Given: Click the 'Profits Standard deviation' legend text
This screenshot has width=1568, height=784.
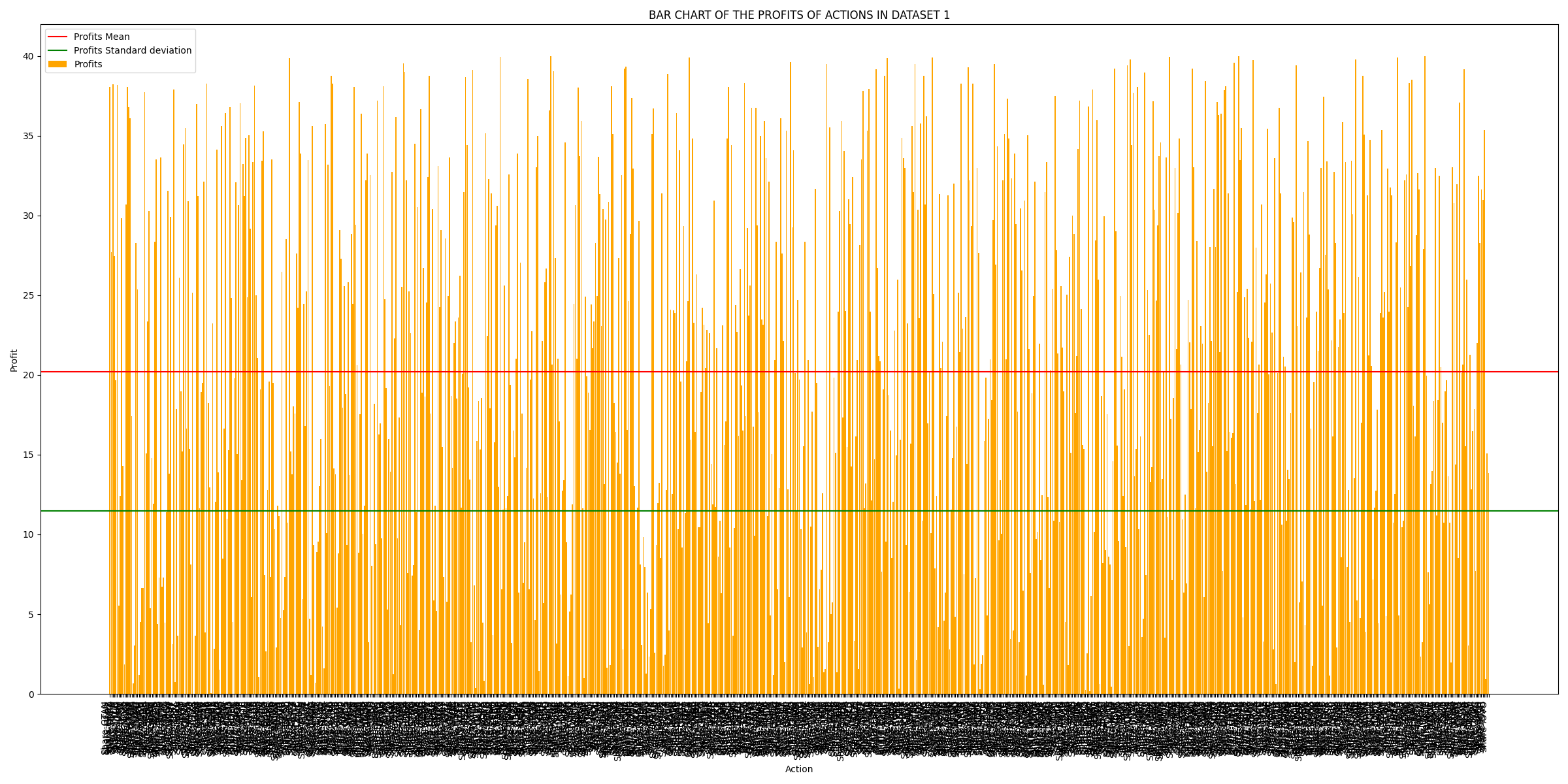Looking at the screenshot, I should [133, 51].
